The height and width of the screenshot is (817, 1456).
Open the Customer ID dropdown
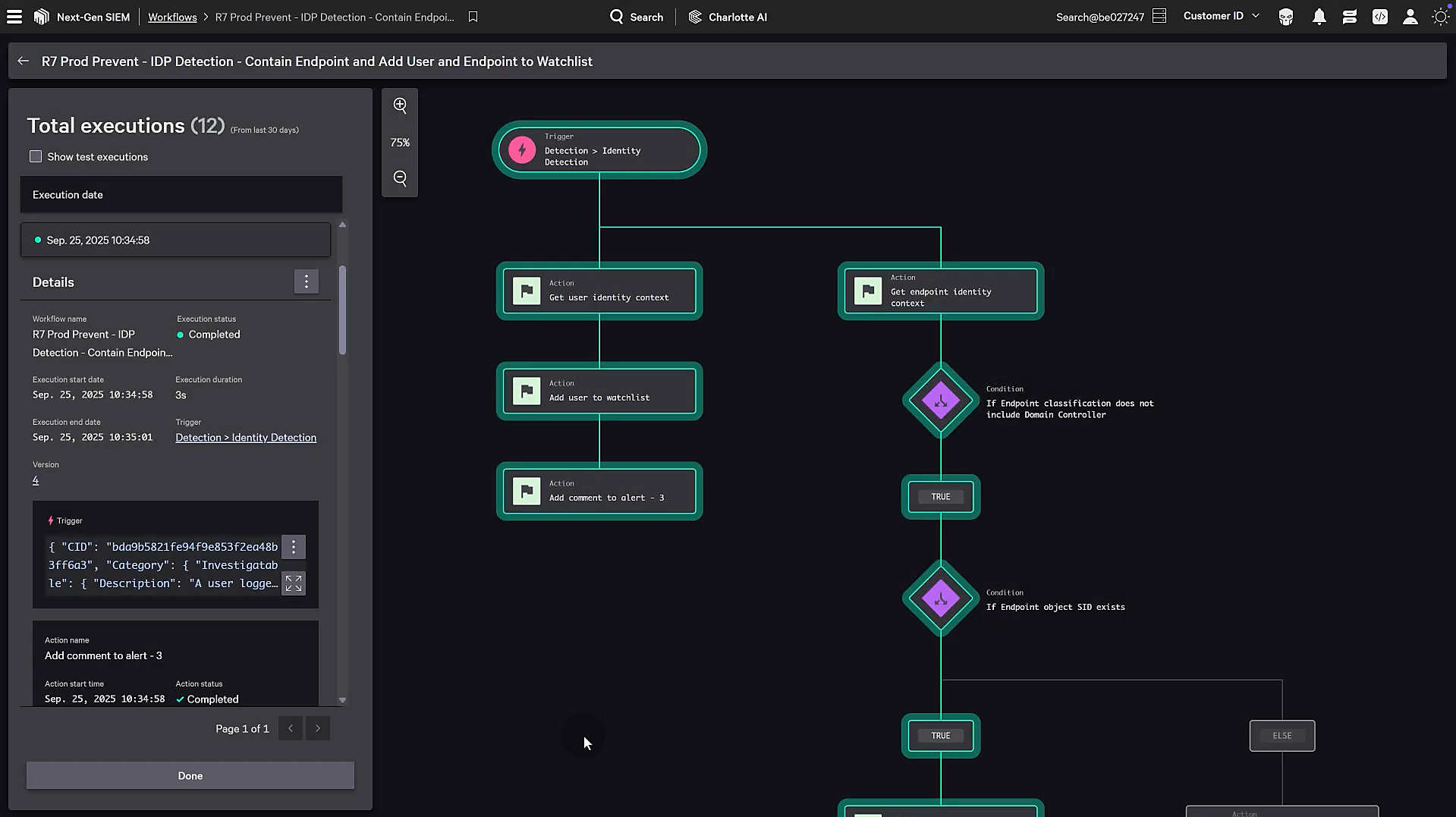click(1221, 16)
